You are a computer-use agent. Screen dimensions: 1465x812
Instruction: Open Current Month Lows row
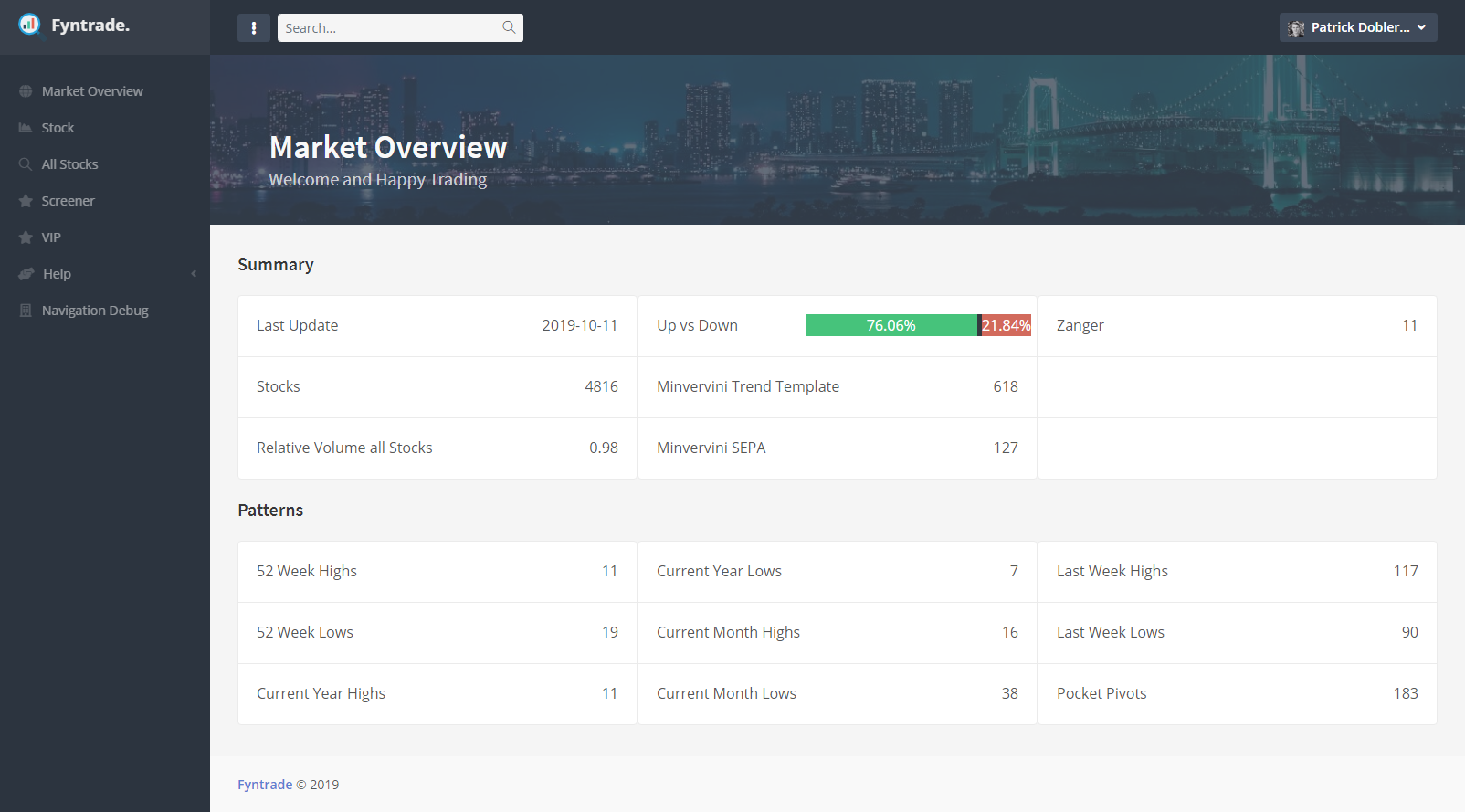(x=838, y=694)
